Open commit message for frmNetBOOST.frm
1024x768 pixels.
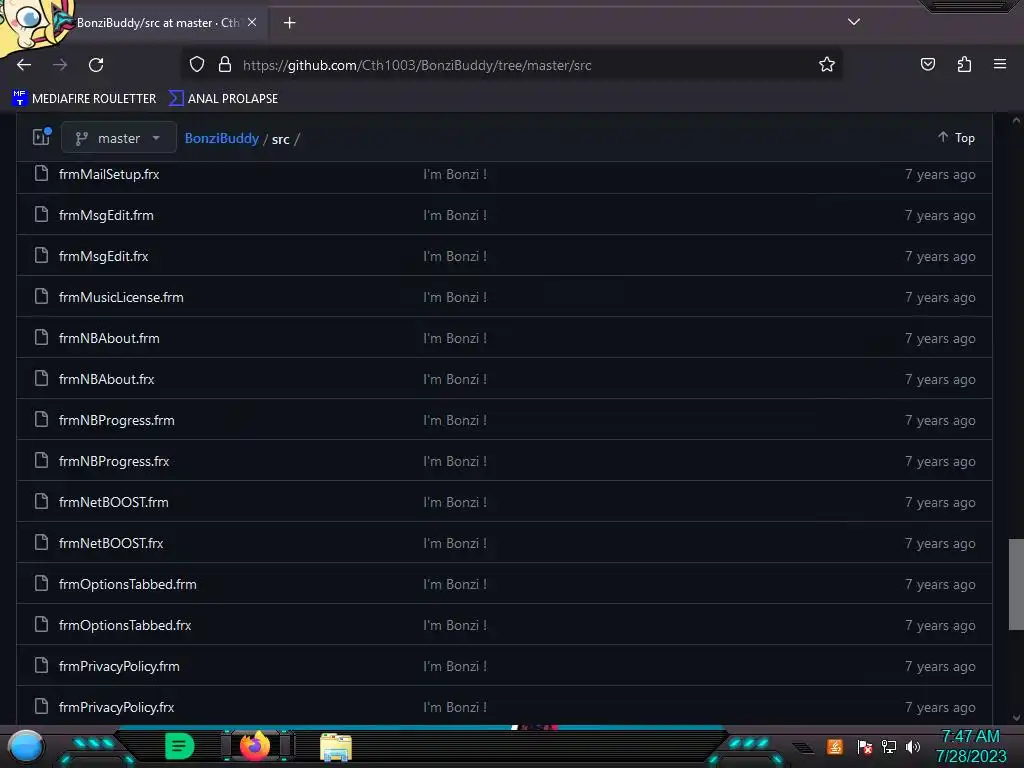(455, 502)
